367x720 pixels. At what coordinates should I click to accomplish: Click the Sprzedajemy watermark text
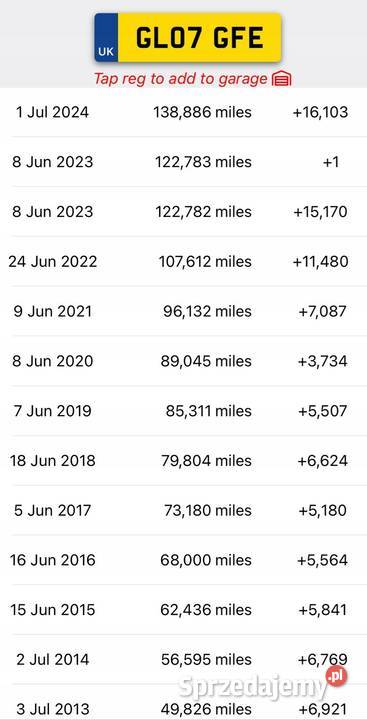[x=253, y=687]
